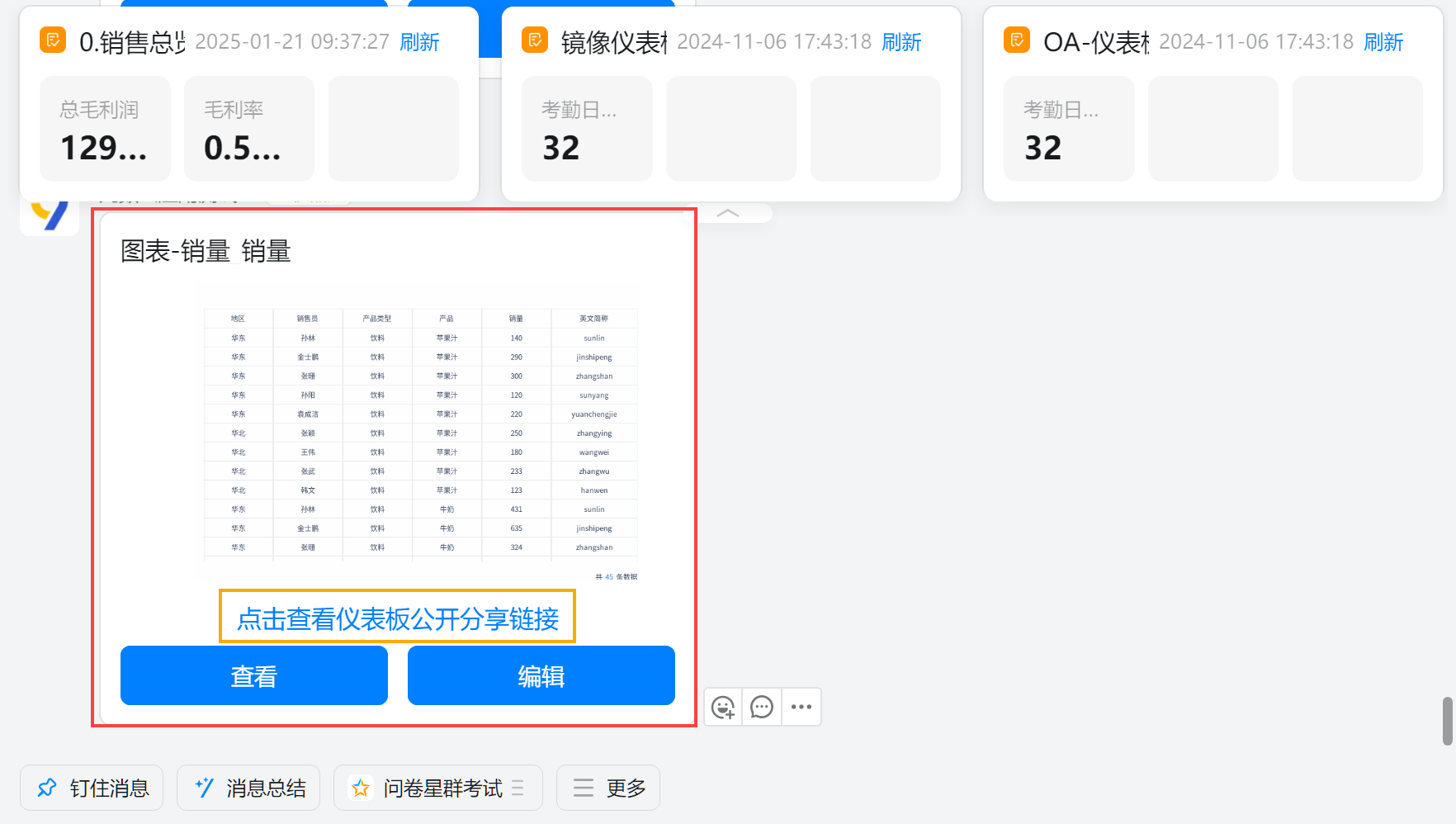This screenshot has width=1456, height=824.
Task: Click the OA-仪表板 card title
Action: pyautogui.click(x=1096, y=42)
